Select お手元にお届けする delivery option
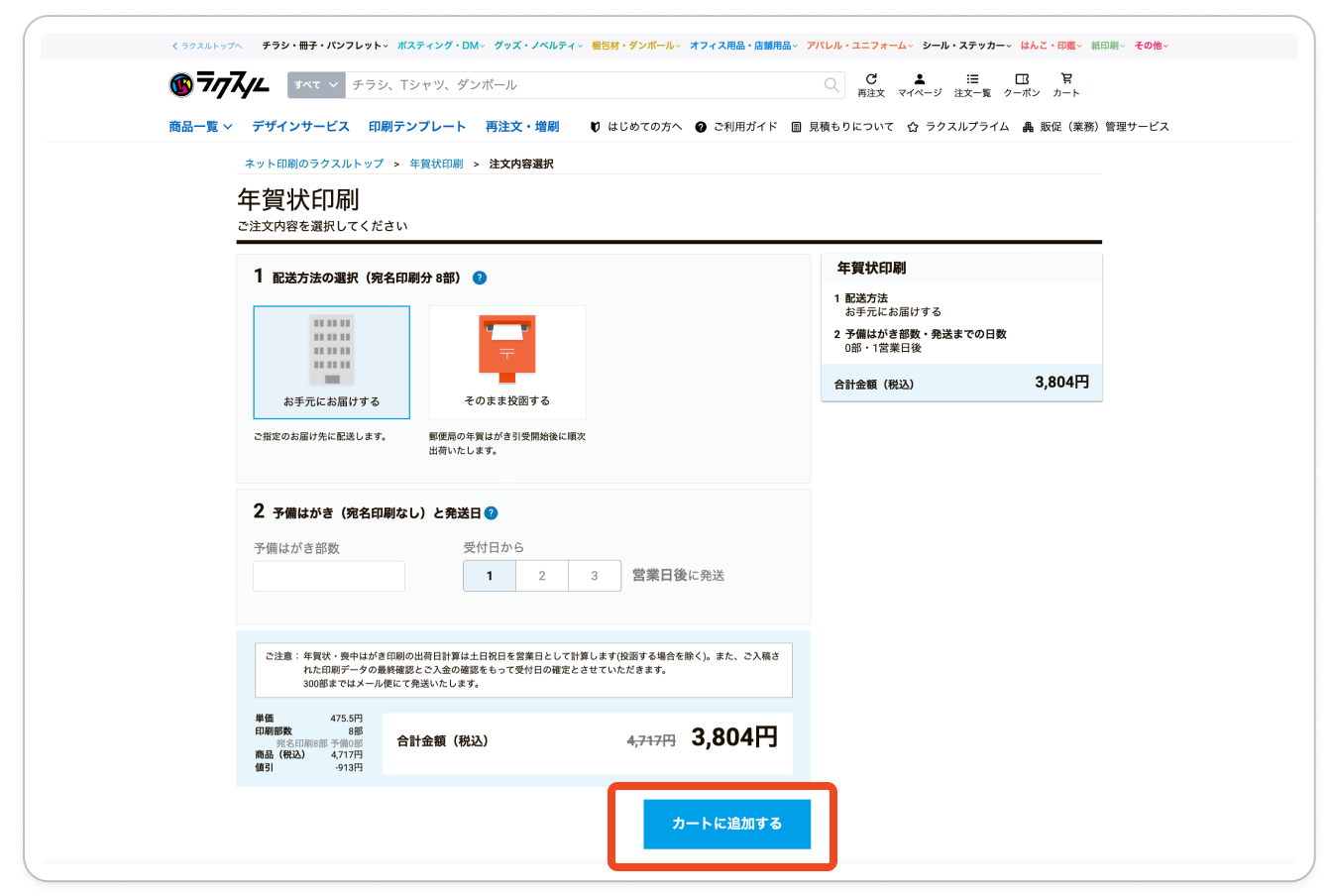The image size is (1329, 896). (x=331, y=363)
